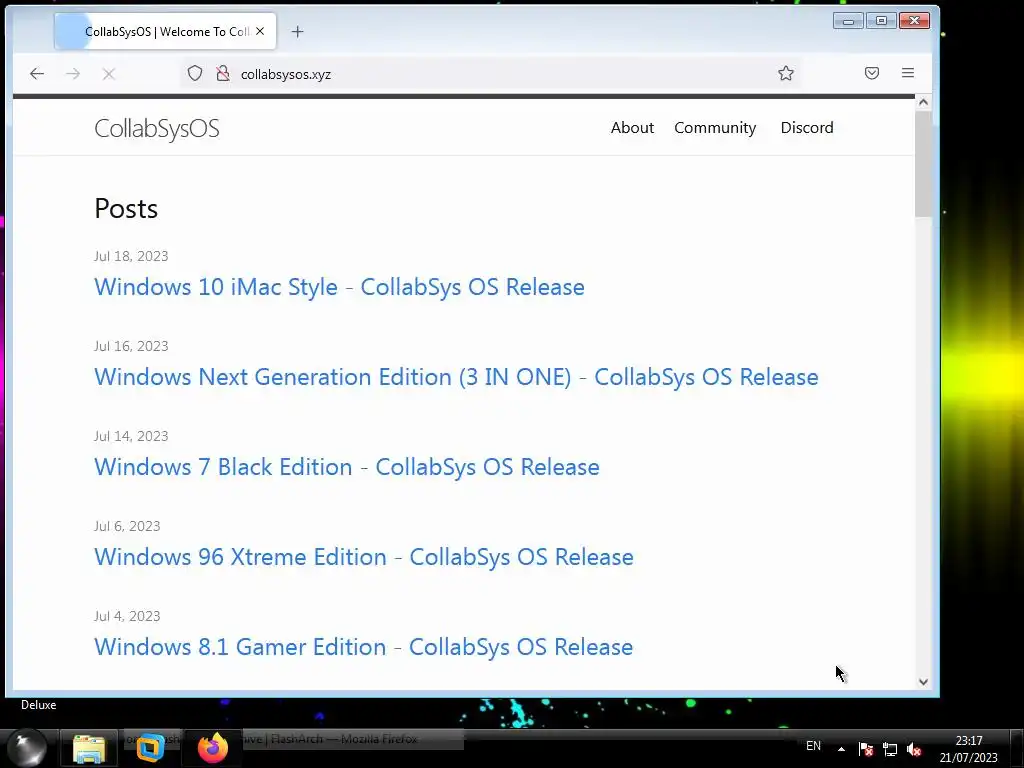Open the Community page
Viewport: 1024px width, 768px height.
click(x=715, y=128)
